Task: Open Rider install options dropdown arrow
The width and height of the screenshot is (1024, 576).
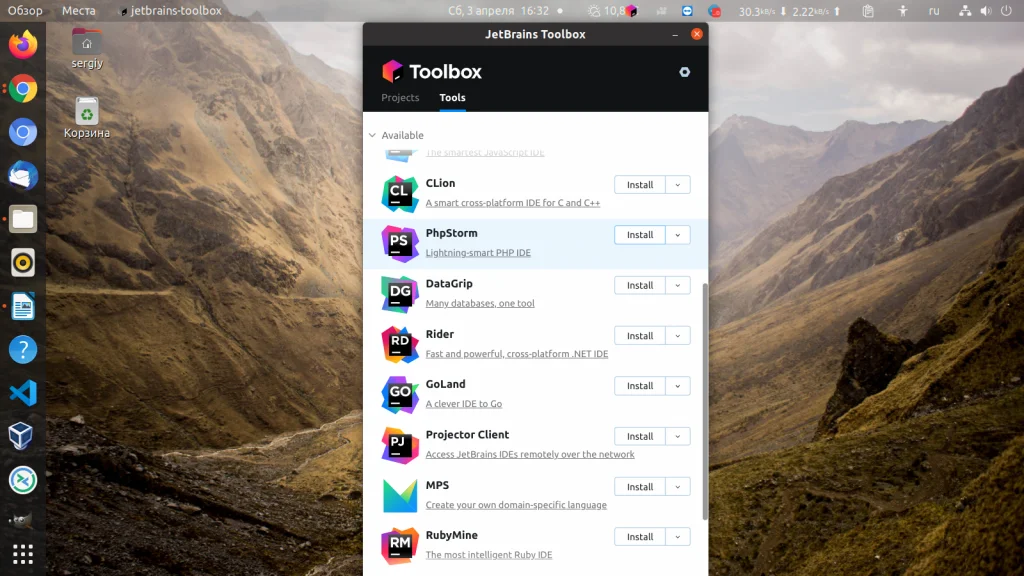Action: click(678, 336)
